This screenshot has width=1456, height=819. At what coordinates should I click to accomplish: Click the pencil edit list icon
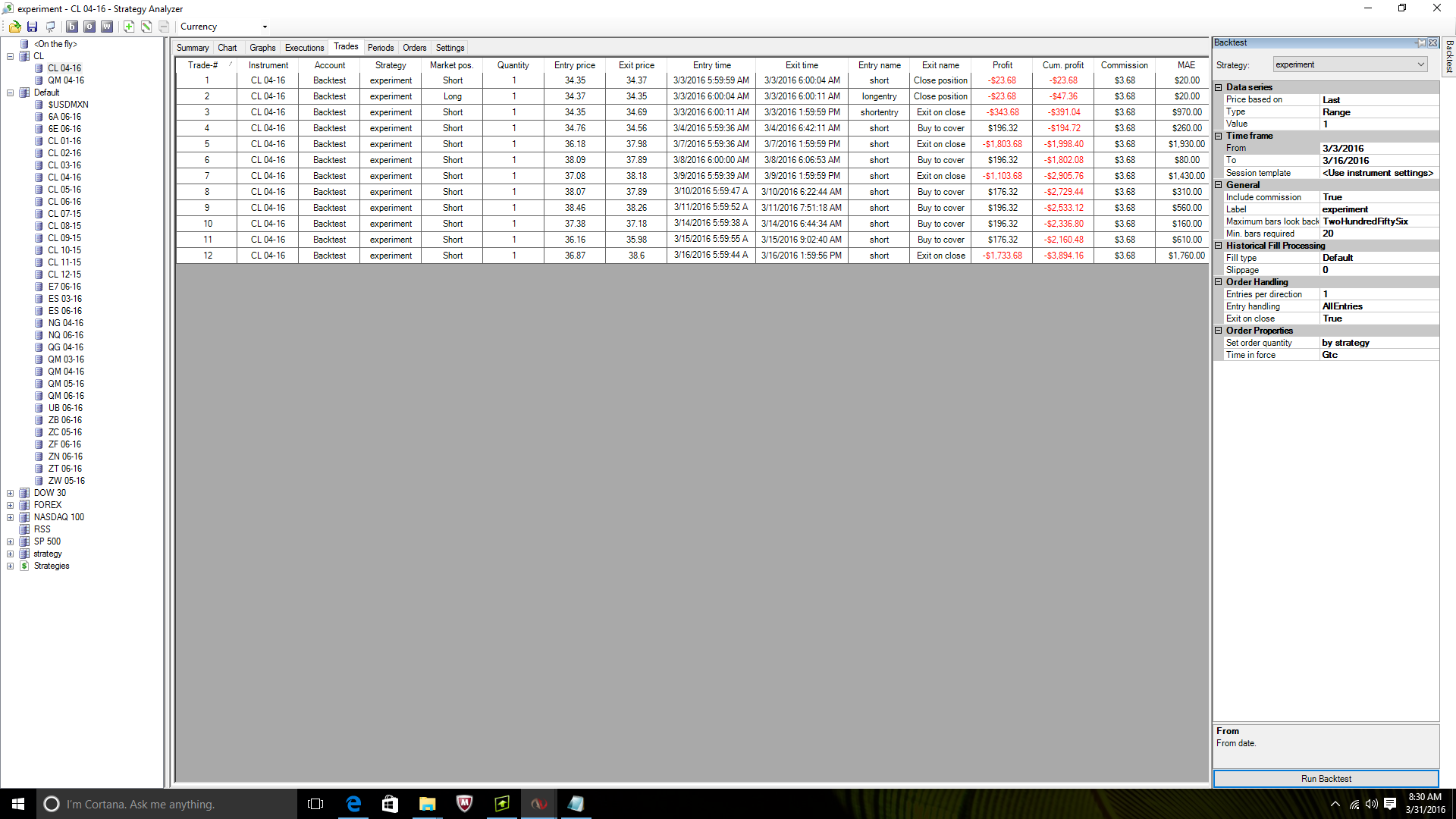[146, 27]
